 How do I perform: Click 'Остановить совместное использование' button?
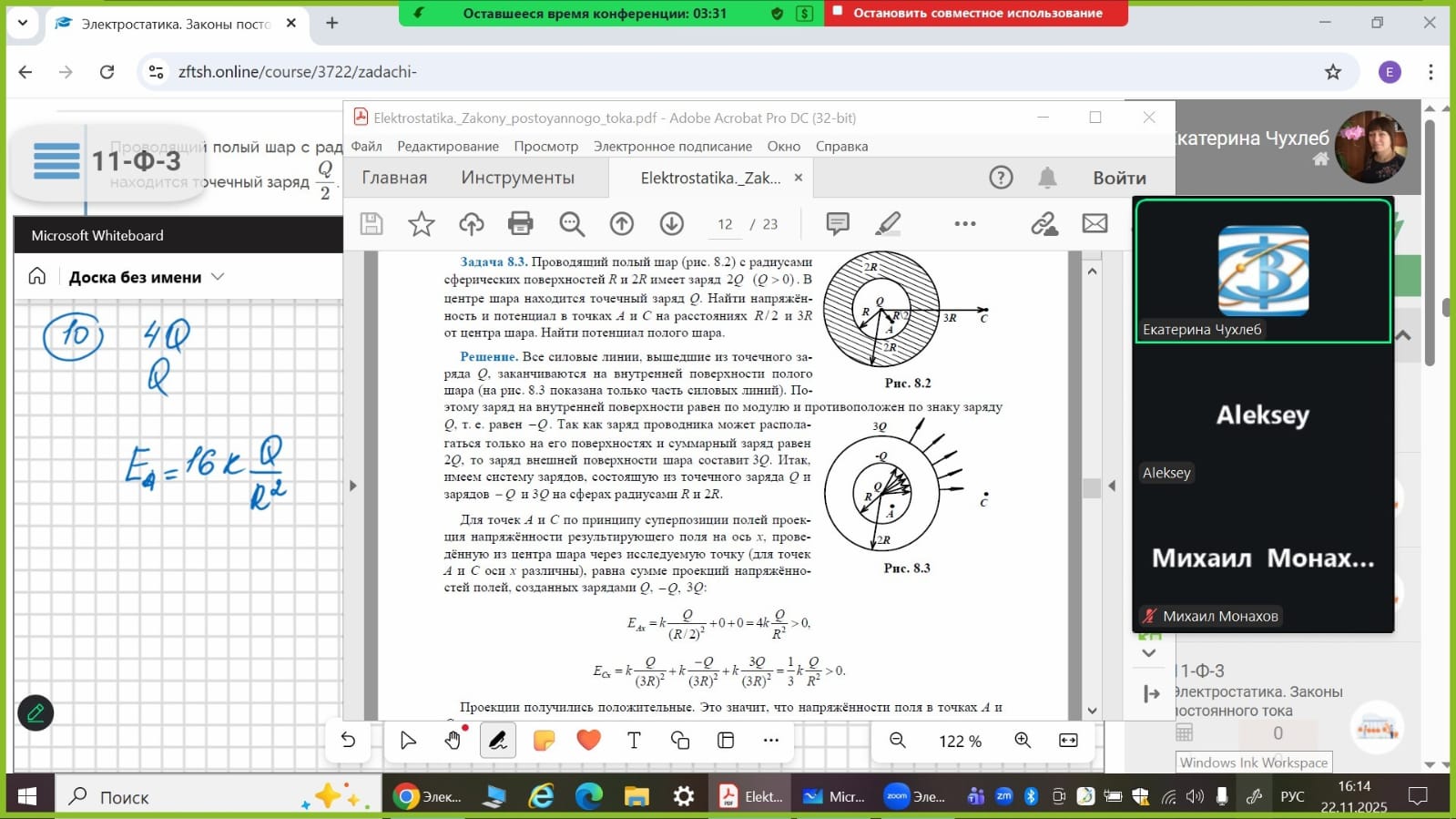(977, 13)
